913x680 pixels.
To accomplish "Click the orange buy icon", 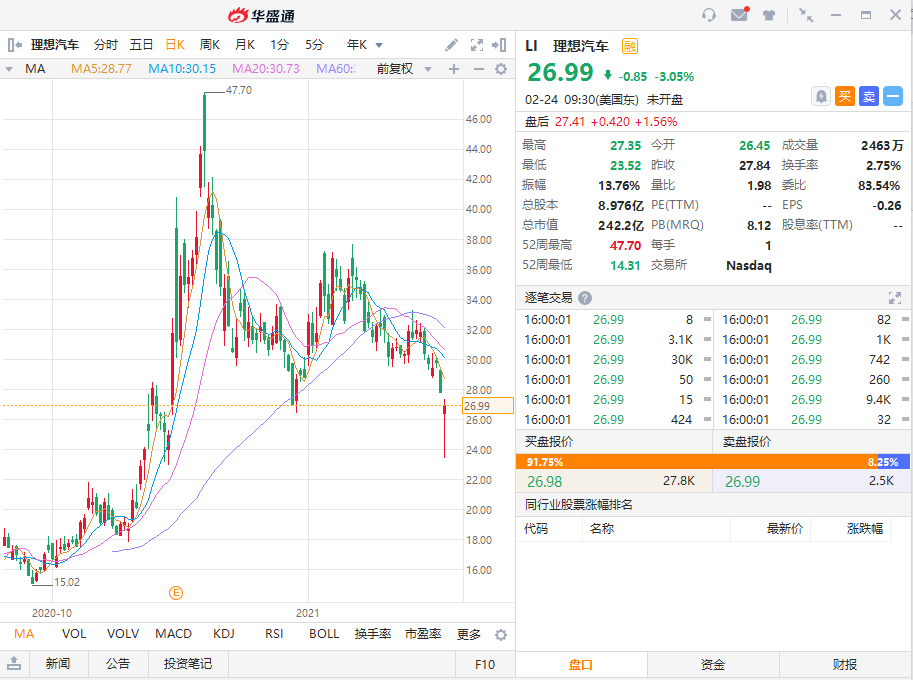I will (845, 96).
